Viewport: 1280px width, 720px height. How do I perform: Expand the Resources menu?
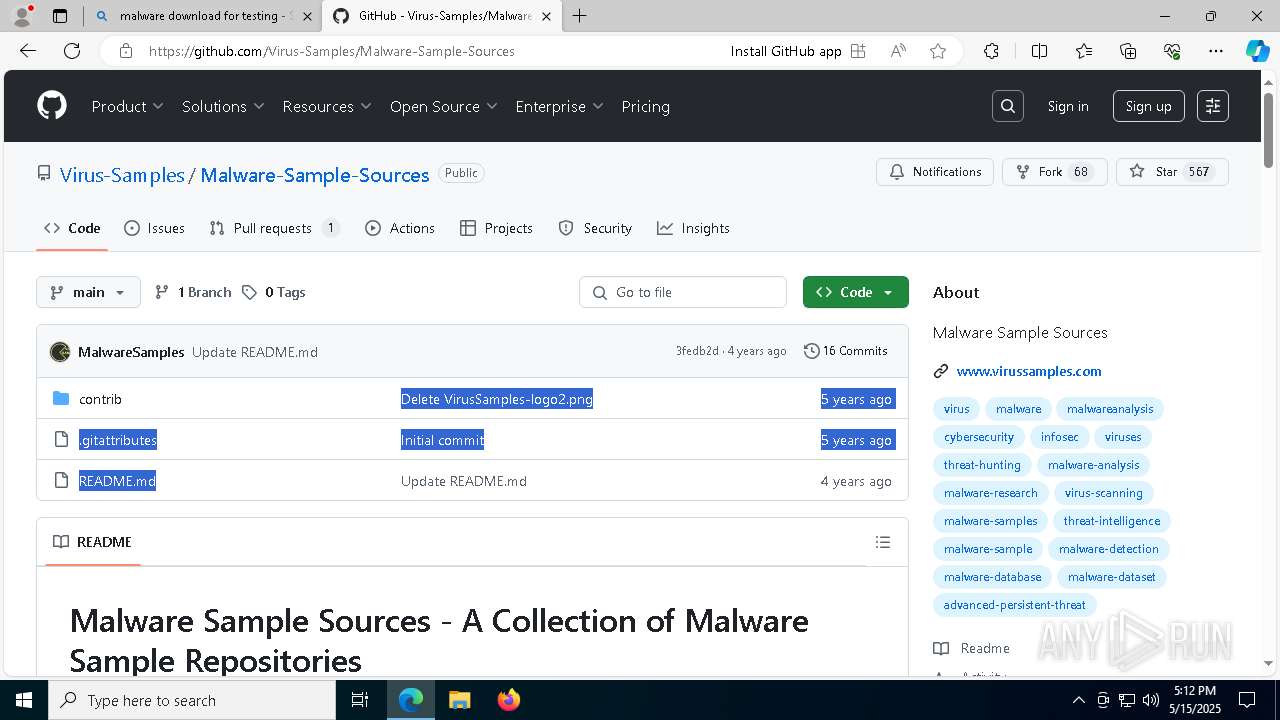327,106
